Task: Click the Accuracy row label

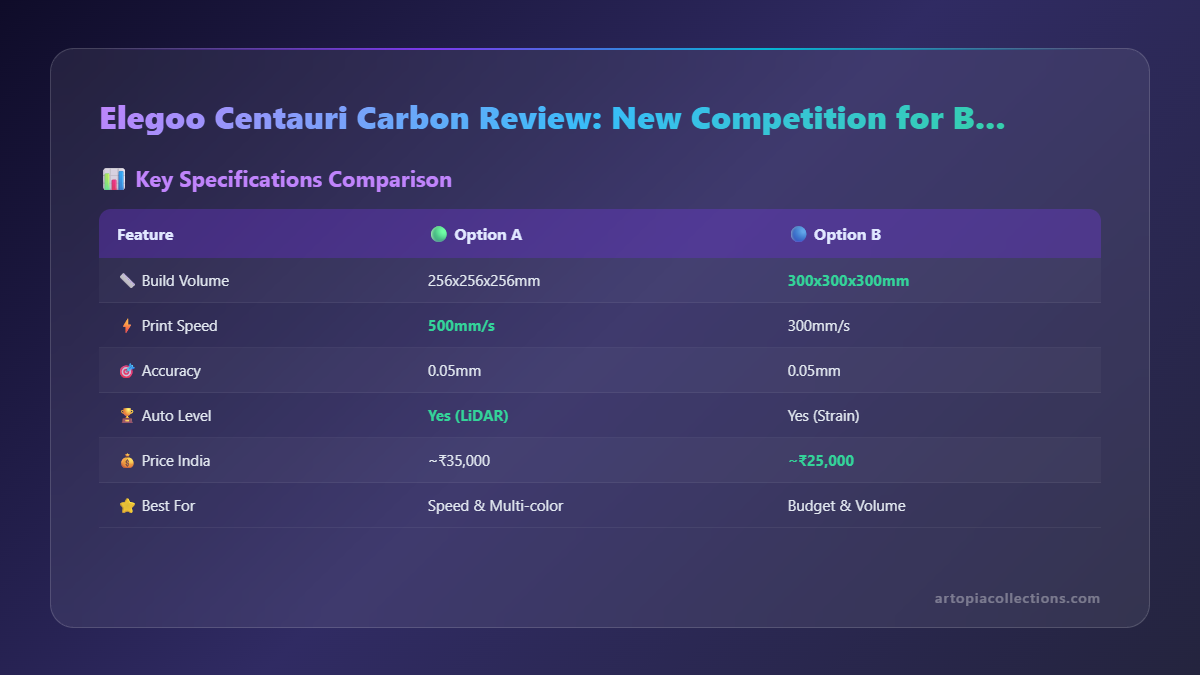Action: [171, 371]
